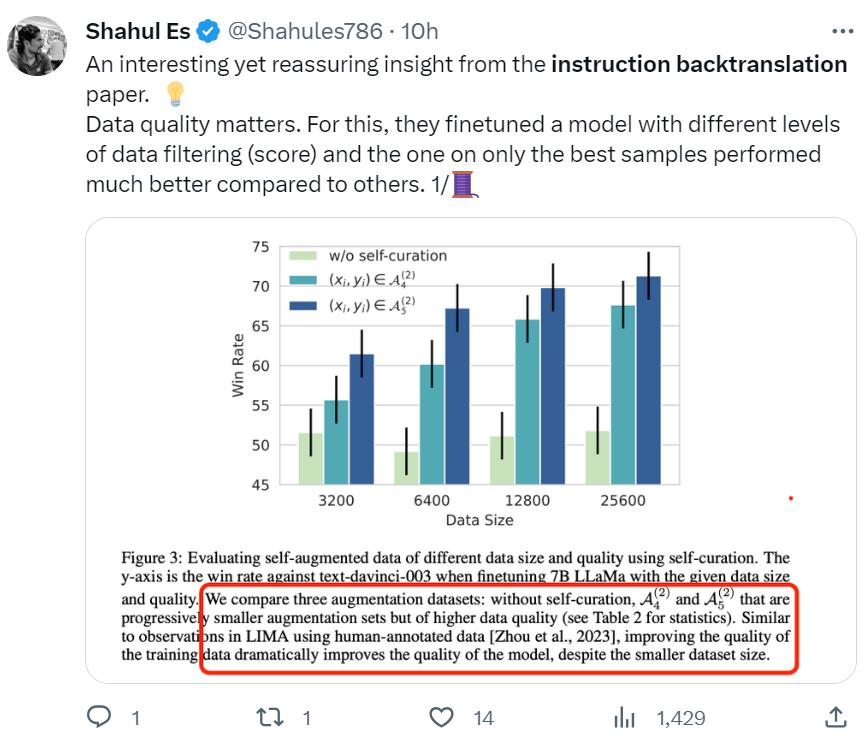866x747 pixels.
Task: Open Shahul Es profile avatar
Action: pos(37,45)
